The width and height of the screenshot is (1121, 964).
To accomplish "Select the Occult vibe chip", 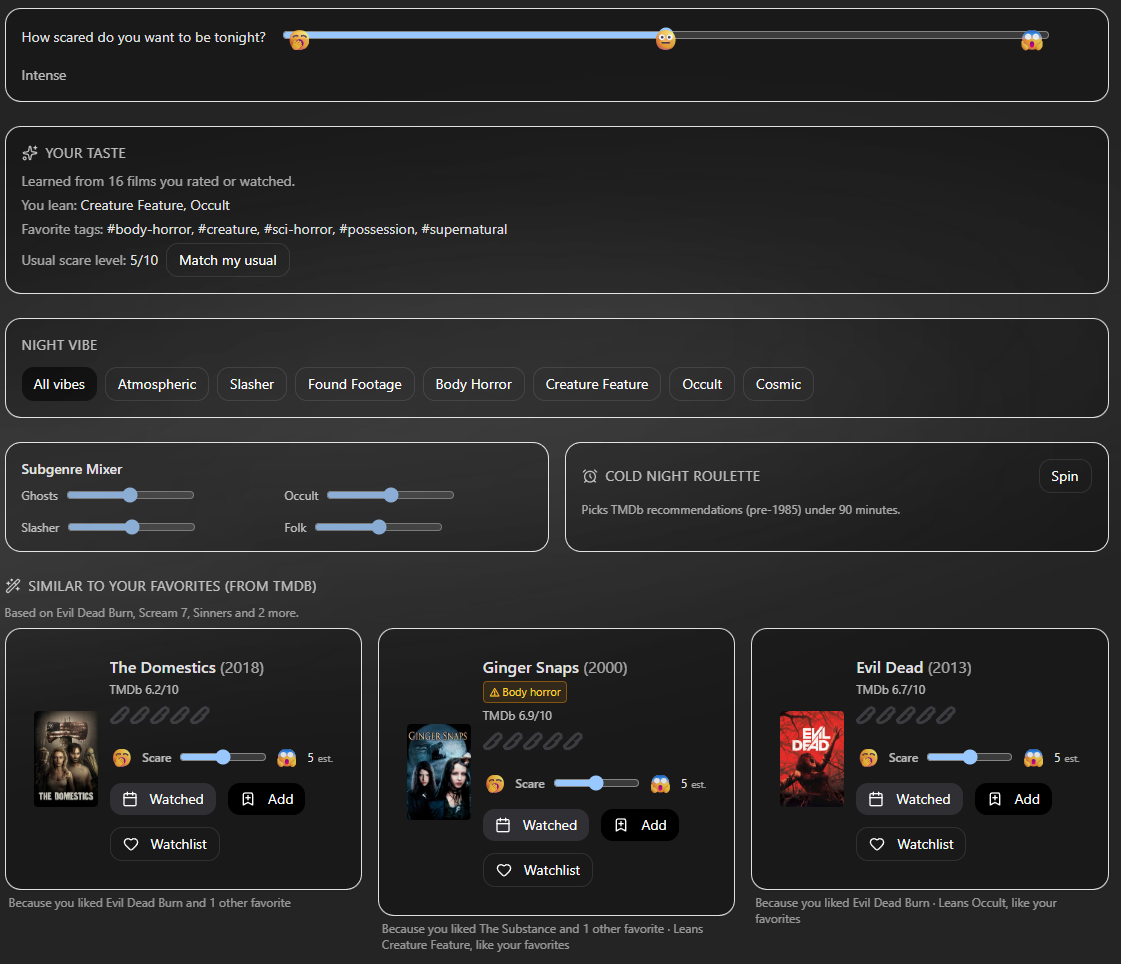I will (x=702, y=384).
